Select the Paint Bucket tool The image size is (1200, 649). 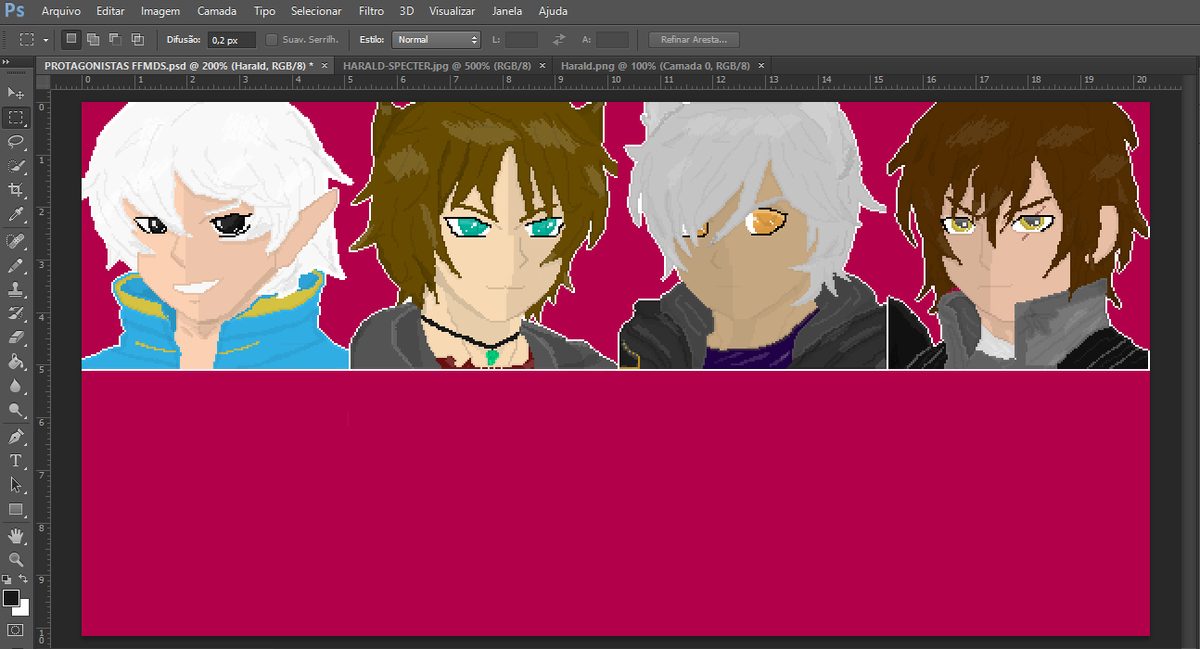point(15,362)
